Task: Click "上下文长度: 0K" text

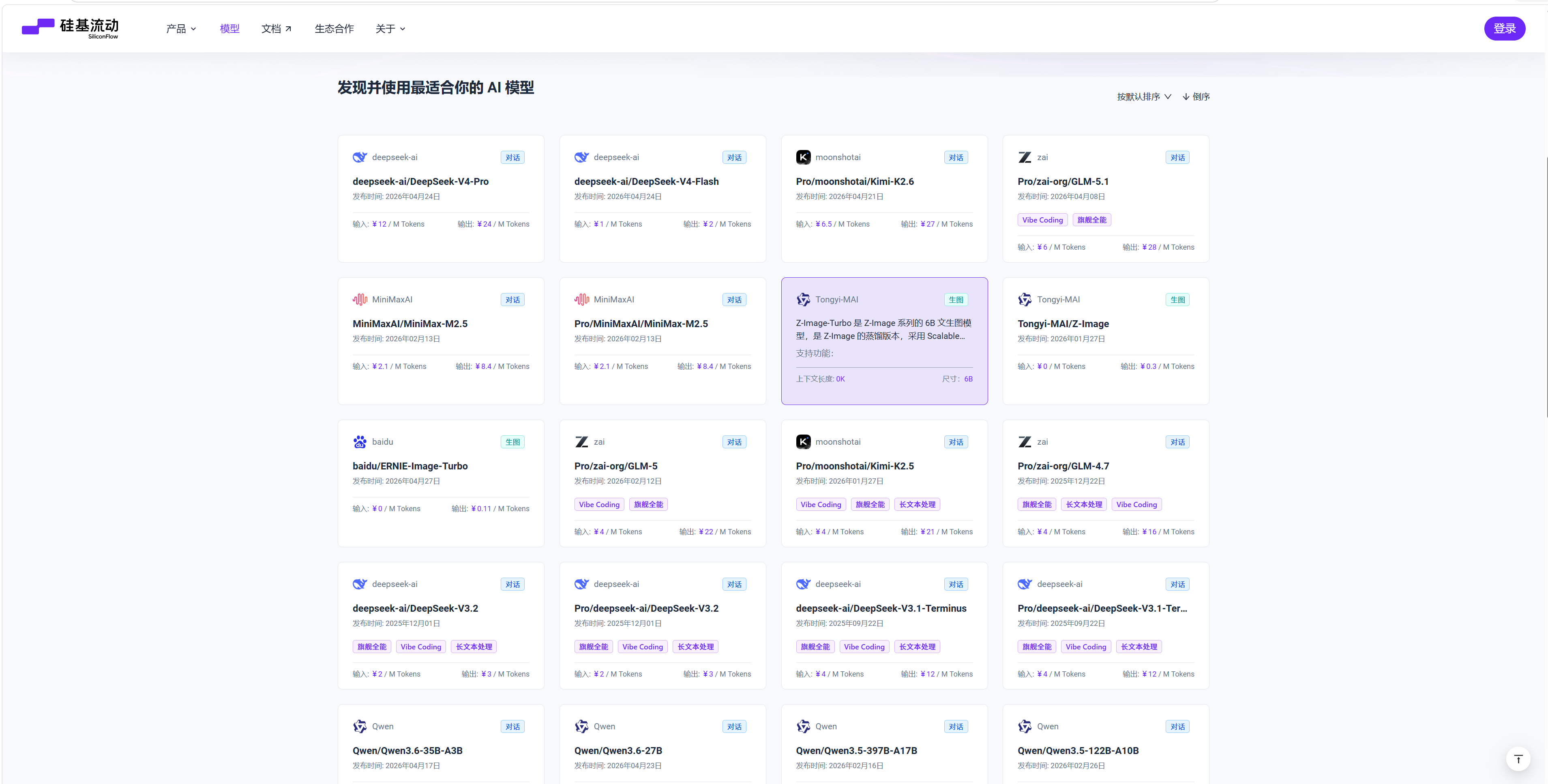Action: pyautogui.click(x=820, y=379)
